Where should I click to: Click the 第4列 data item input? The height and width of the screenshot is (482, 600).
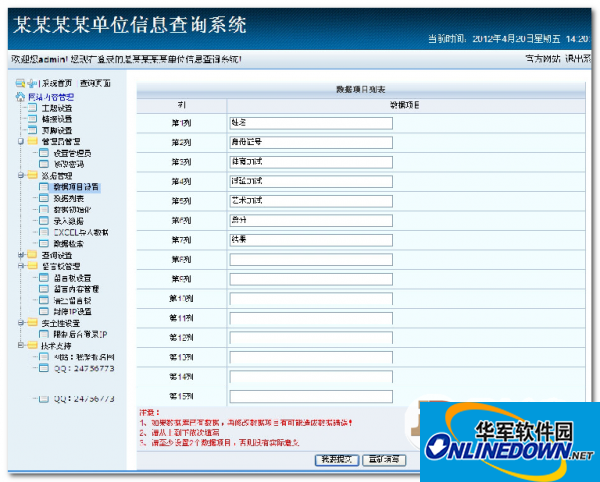point(311,181)
